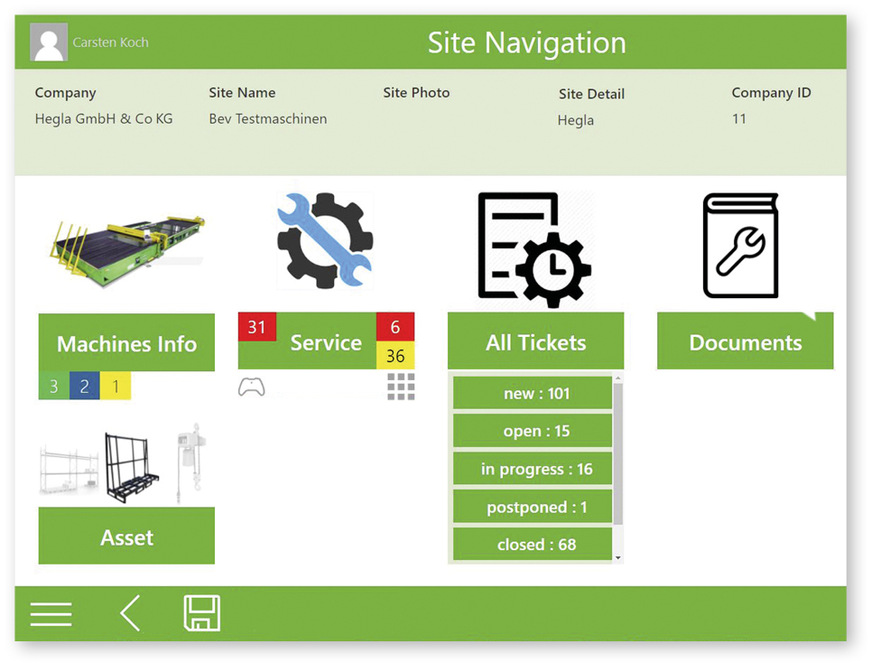The width and height of the screenshot is (872, 672).
Task: Open the Machines Info button
Action: tap(127, 344)
